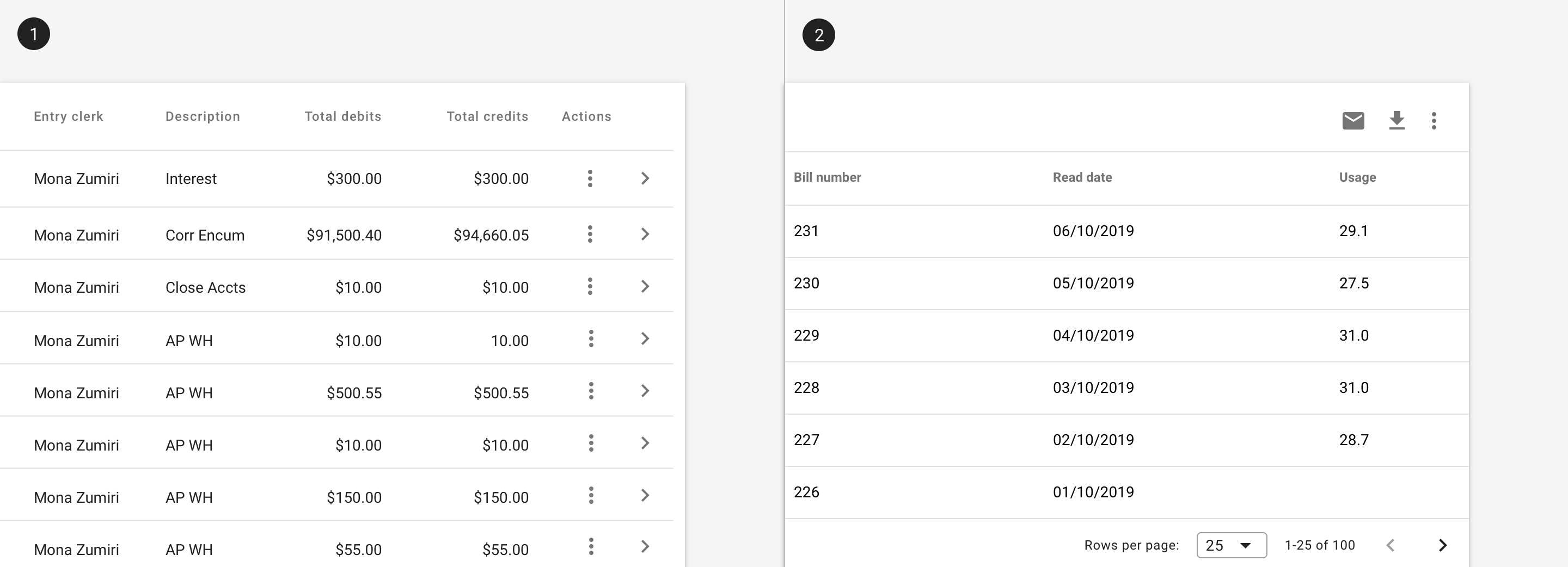
Task: Click the $300.00 total debits cell
Action: coord(354,179)
